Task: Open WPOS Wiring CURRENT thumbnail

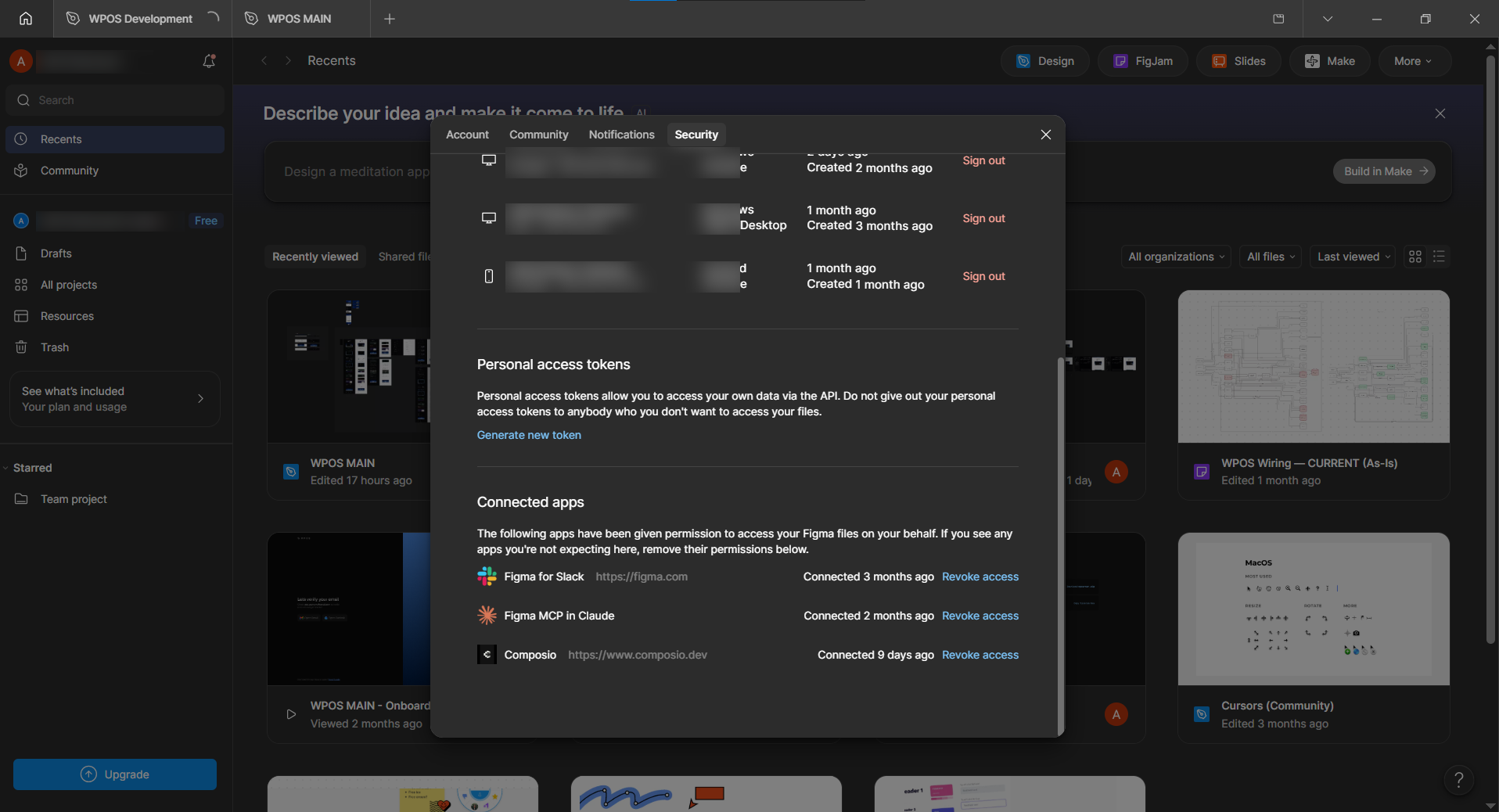Action: [x=1314, y=366]
